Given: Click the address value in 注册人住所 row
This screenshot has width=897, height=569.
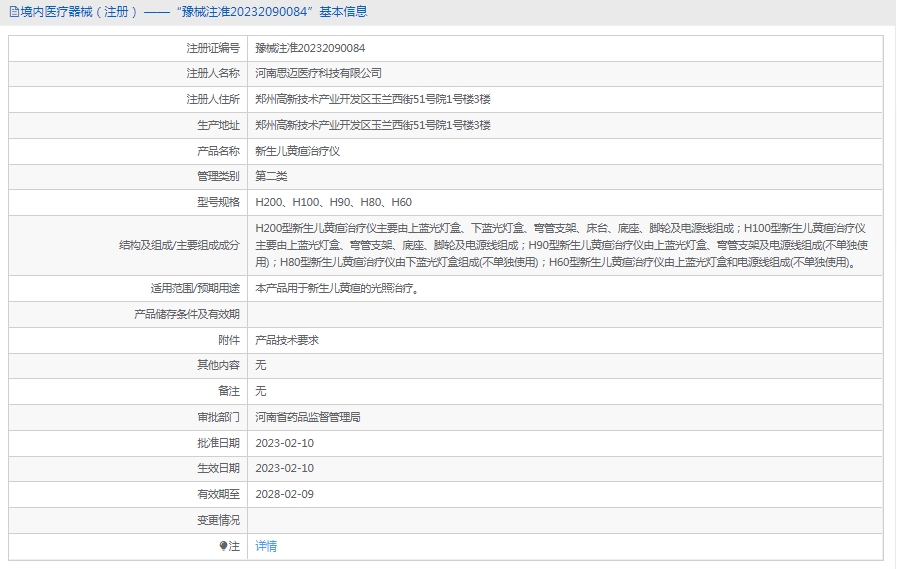Looking at the screenshot, I should pyautogui.click(x=373, y=99).
